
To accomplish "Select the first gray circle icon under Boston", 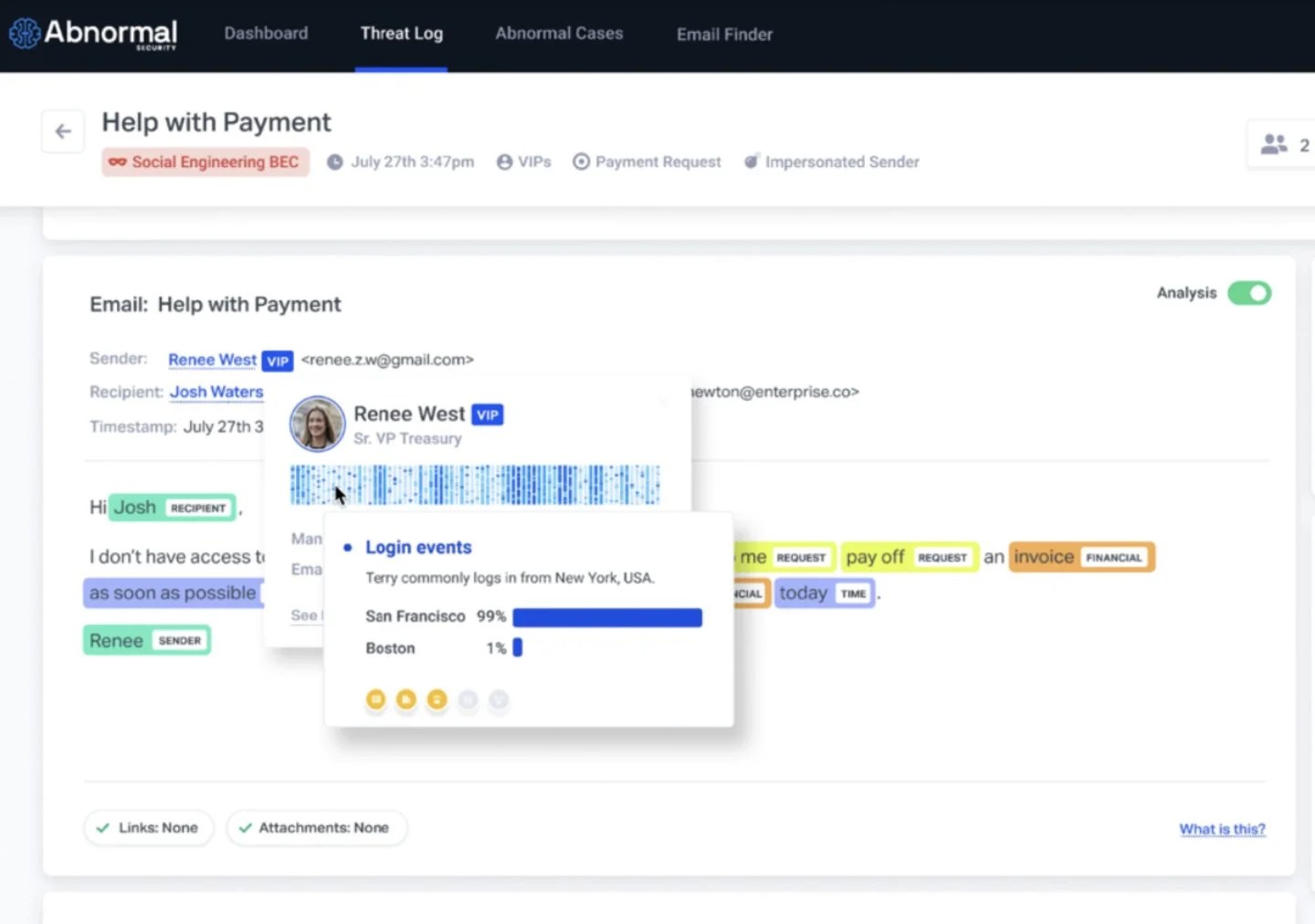I will click(x=468, y=700).
